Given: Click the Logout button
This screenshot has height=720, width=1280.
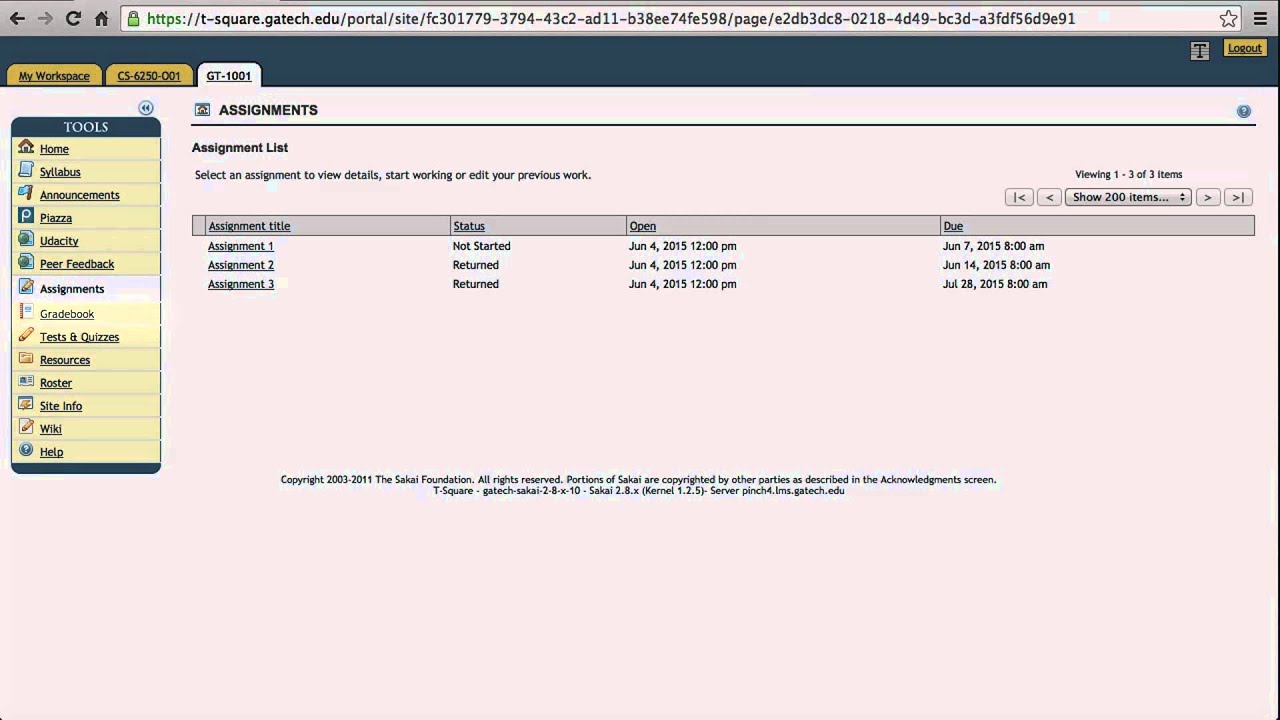Looking at the screenshot, I should [x=1244, y=48].
